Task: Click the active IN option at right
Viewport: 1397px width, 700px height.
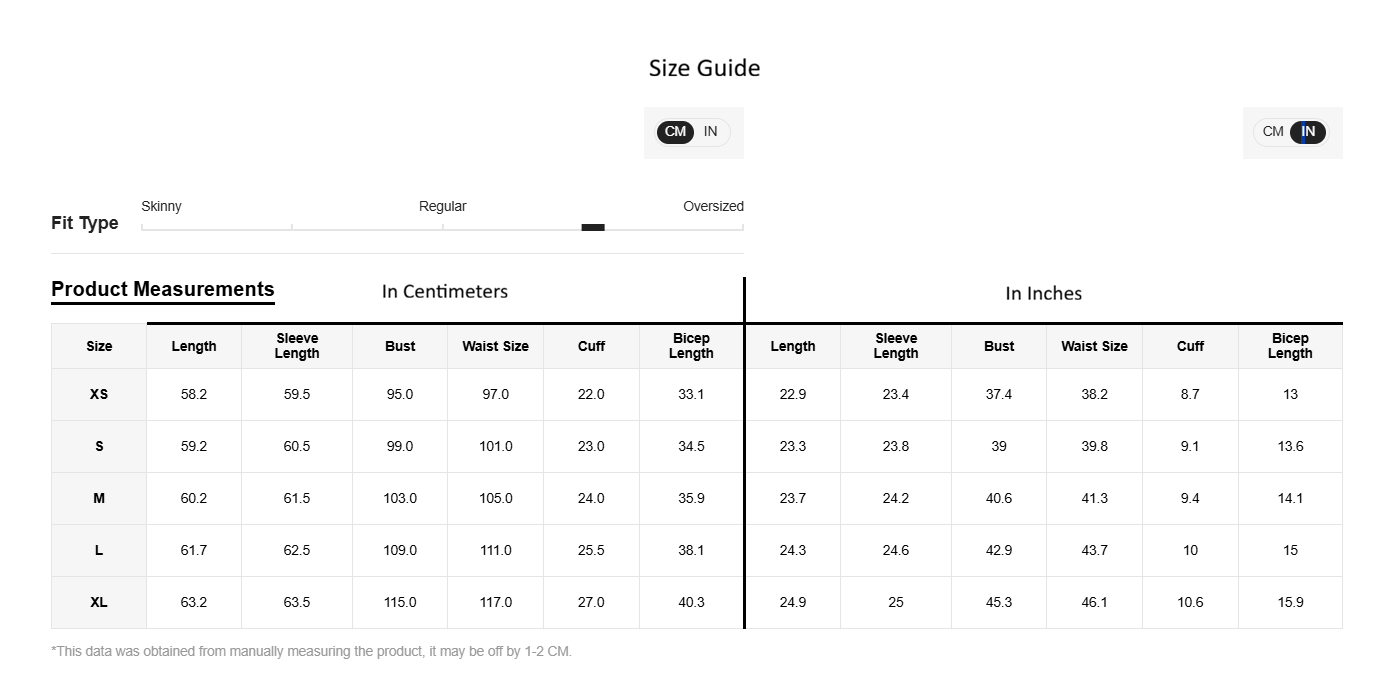Action: (x=1308, y=132)
